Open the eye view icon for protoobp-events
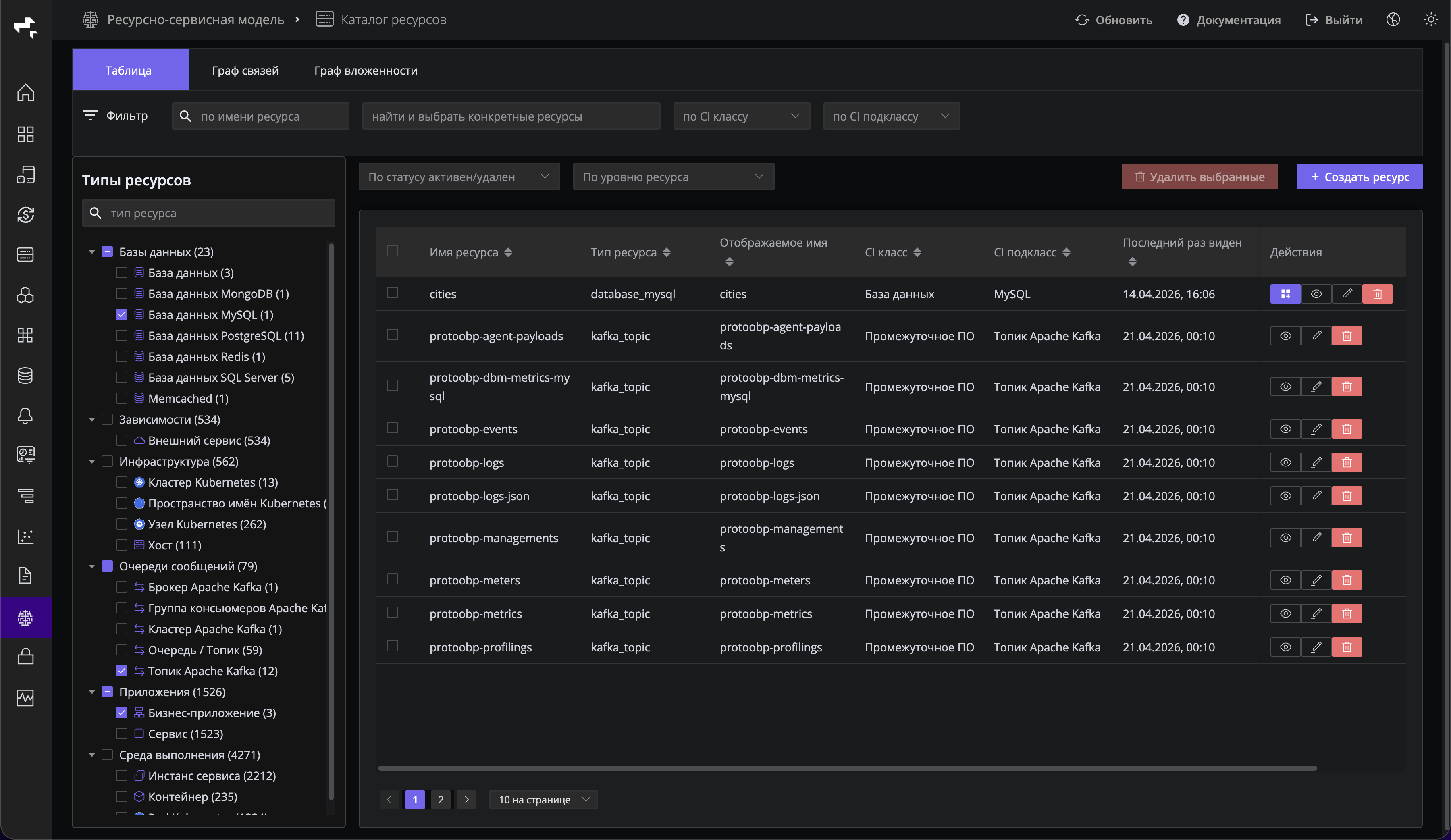The height and width of the screenshot is (840, 1451). point(1285,428)
